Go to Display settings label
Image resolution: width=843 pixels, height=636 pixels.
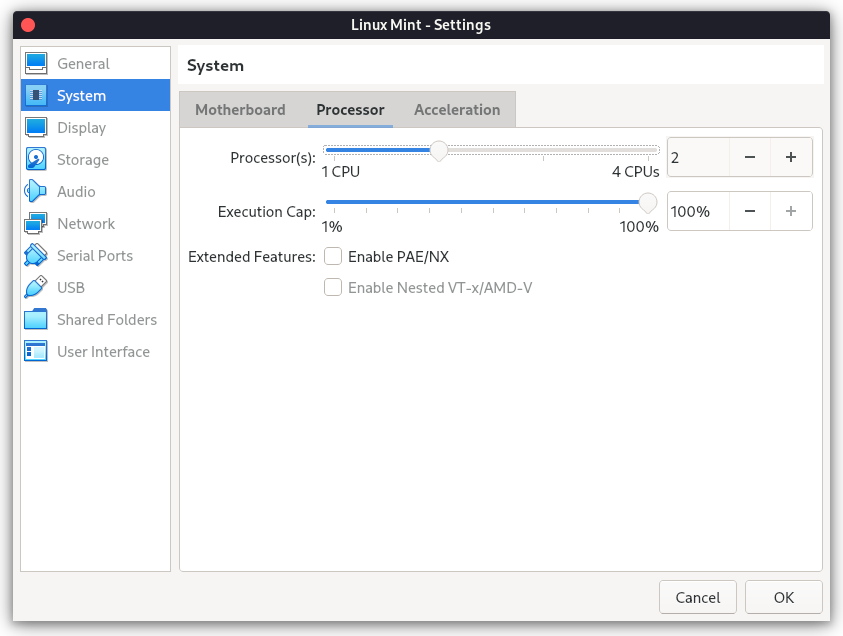click(x=82, y=128)
